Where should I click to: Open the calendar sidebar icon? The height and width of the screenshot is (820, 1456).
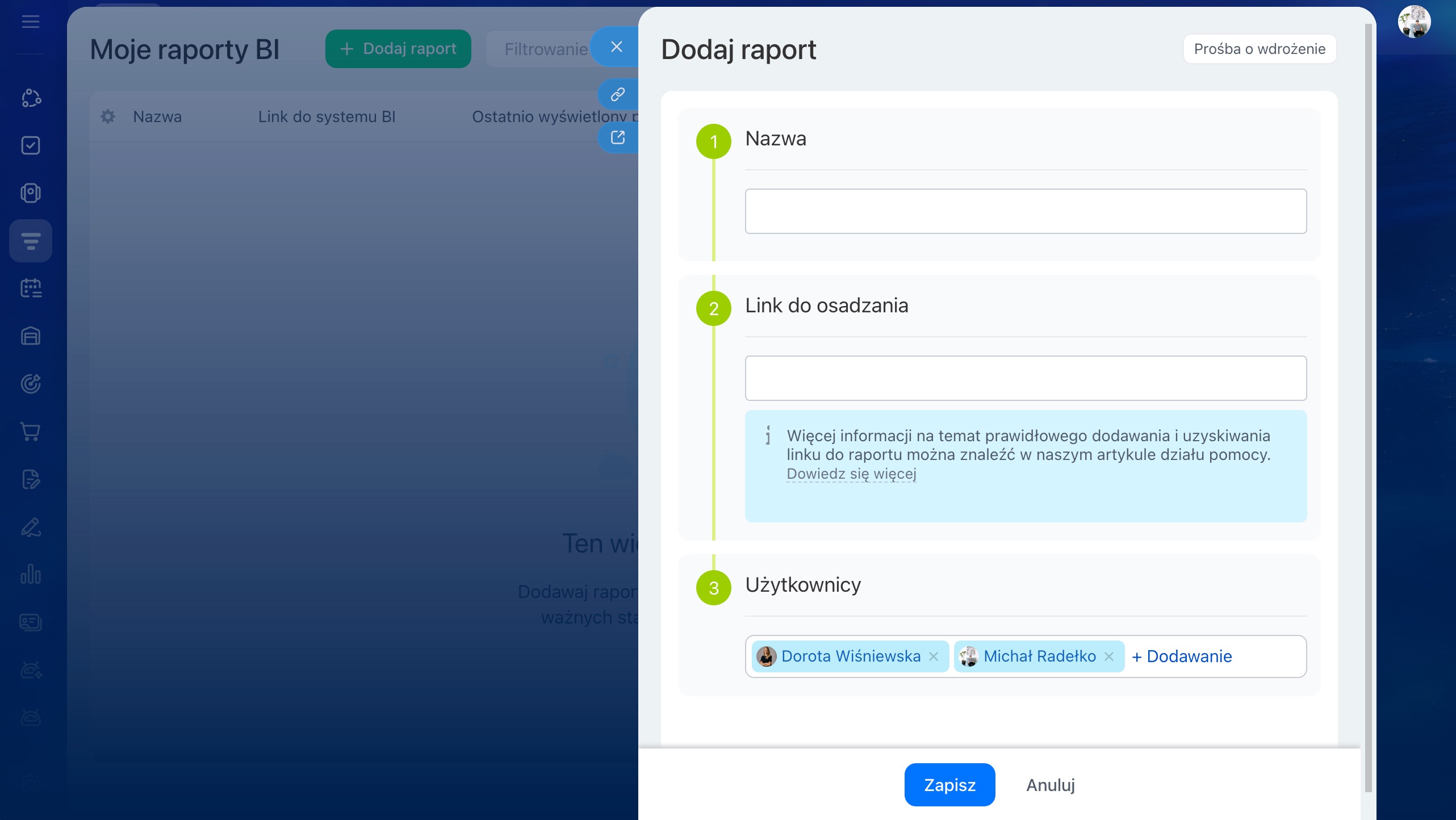tap(31, 288)
